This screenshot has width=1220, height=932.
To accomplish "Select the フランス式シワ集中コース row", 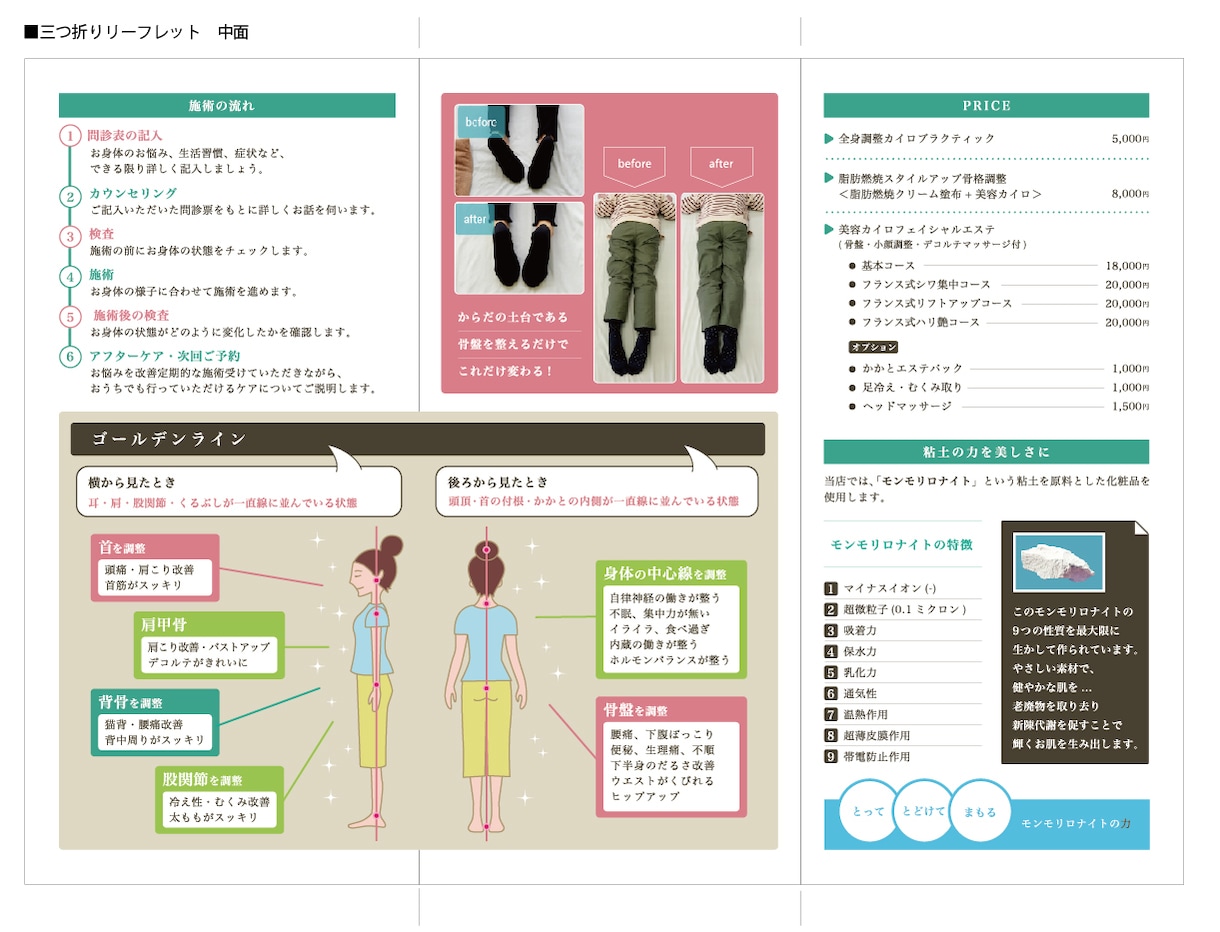I will [x=998, y=285].
